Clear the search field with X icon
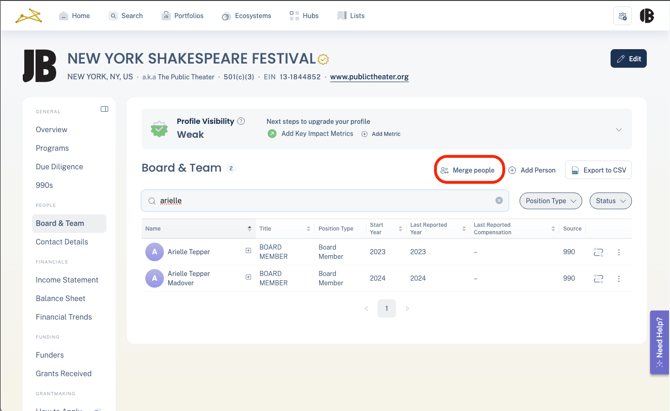The width and height of the screenshot is (670, 411). pos(499,201)
